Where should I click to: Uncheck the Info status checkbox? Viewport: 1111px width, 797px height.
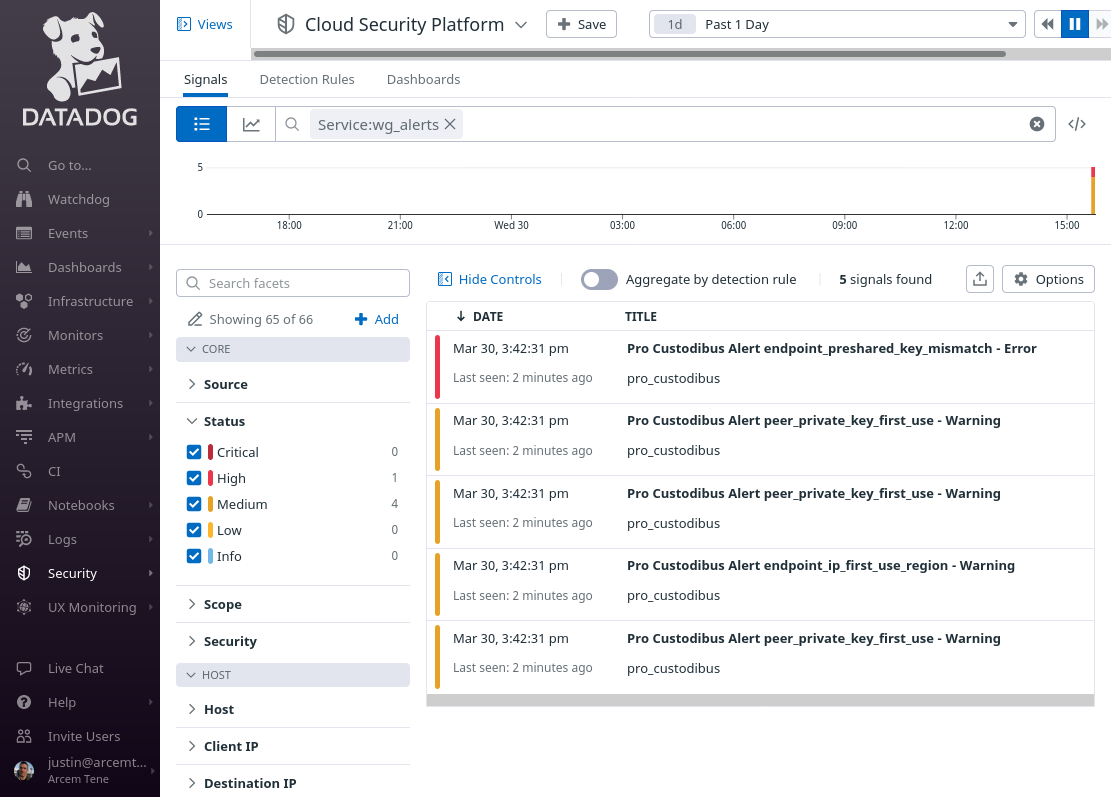pyautogui.click(x=194, y=556)
